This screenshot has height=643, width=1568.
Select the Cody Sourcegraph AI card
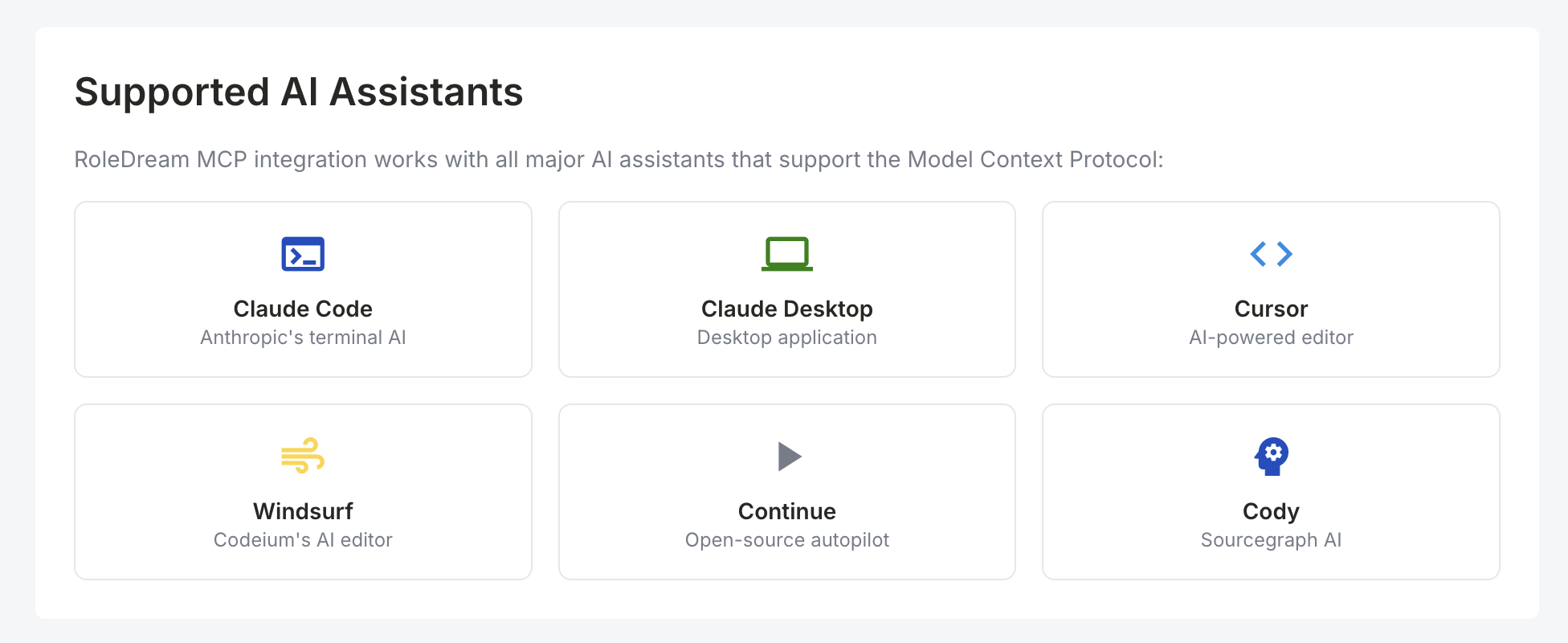pos(1271,492)
